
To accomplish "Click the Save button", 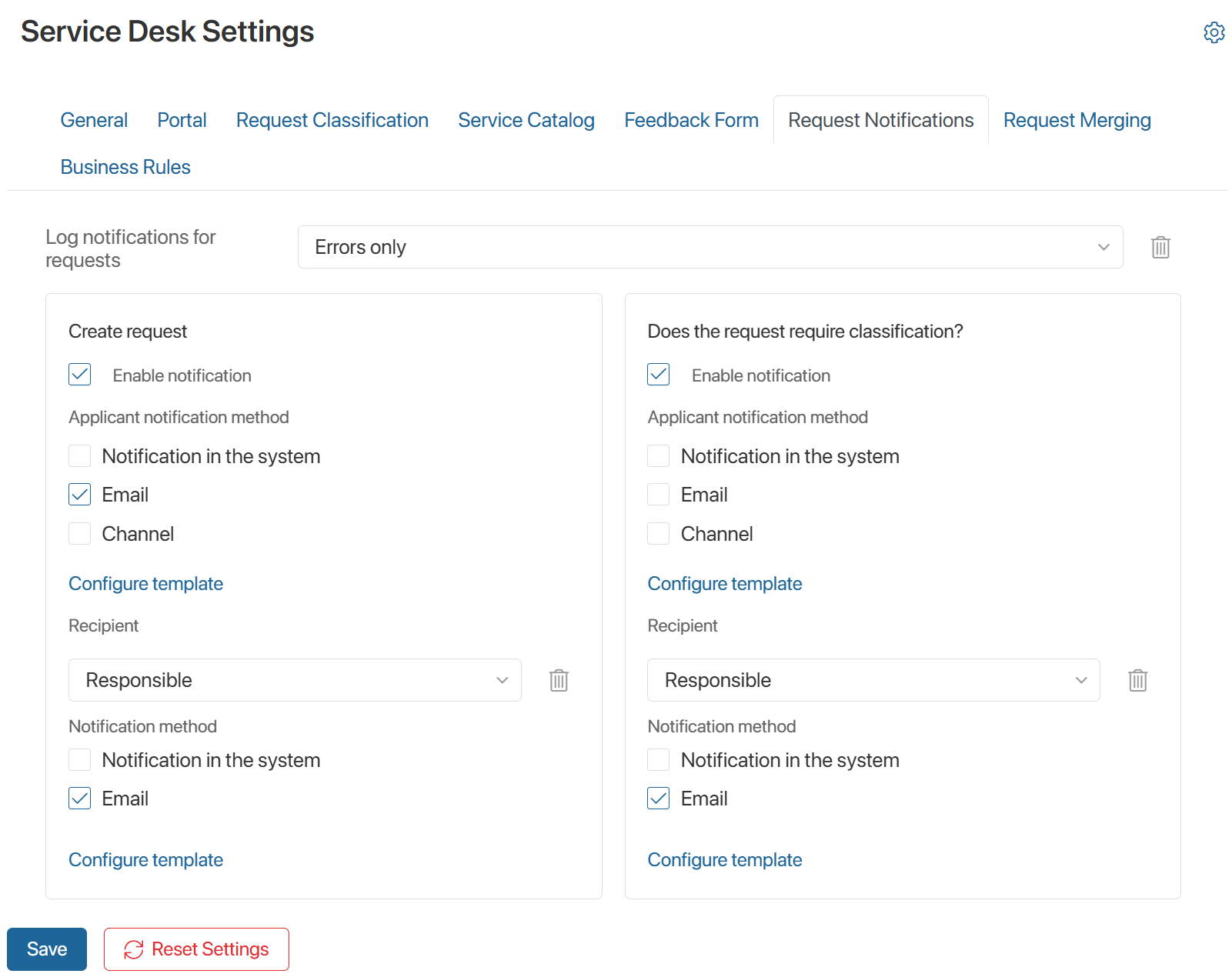I will pos(47,949).
